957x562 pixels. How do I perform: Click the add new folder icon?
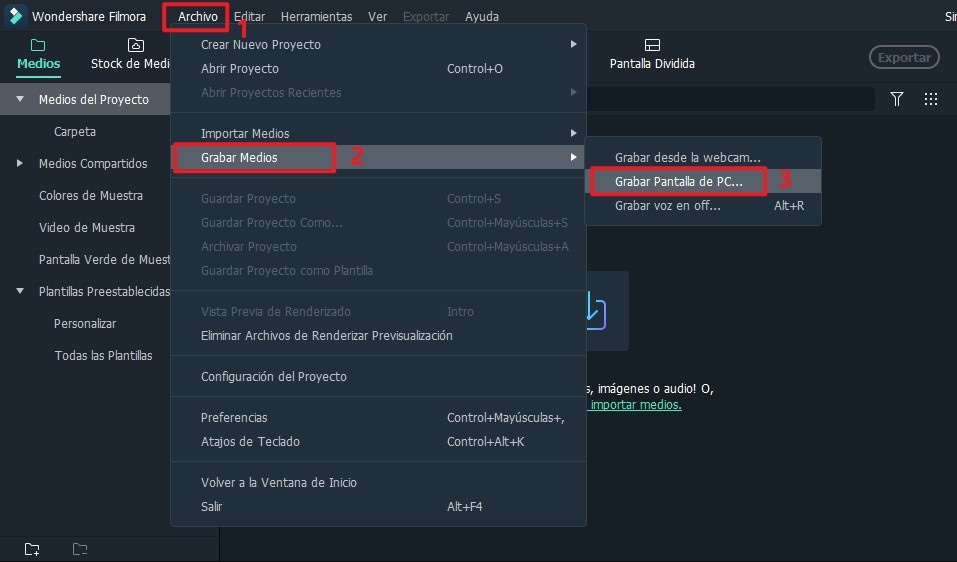tap(32, 549)
